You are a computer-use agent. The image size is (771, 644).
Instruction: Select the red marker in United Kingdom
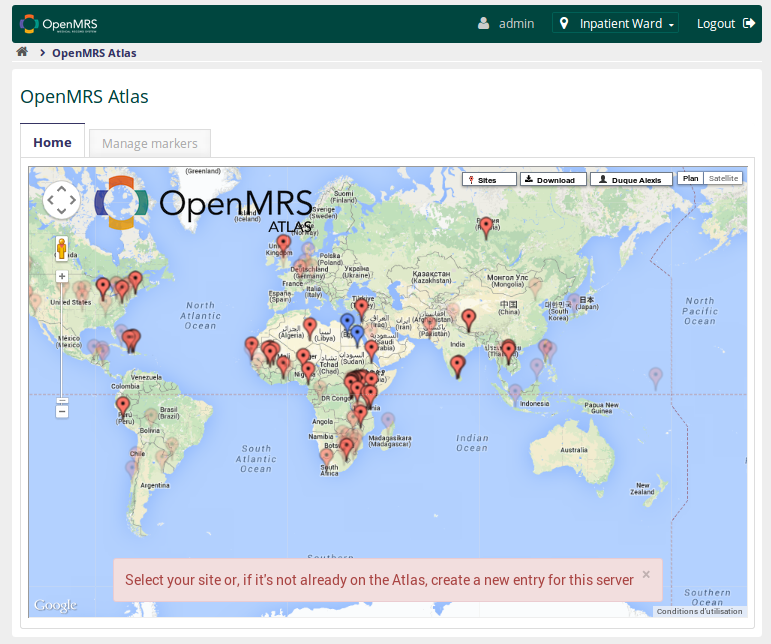pos(283,245)
